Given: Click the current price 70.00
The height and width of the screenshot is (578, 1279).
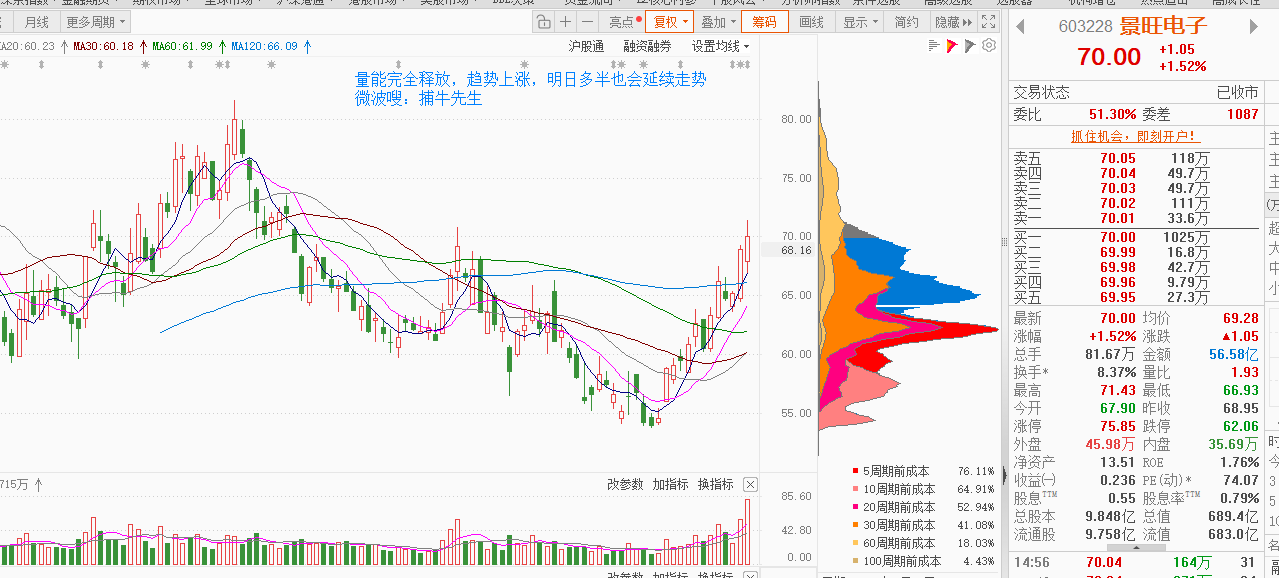Looking at the screenshot, I should click(1109, 57).
